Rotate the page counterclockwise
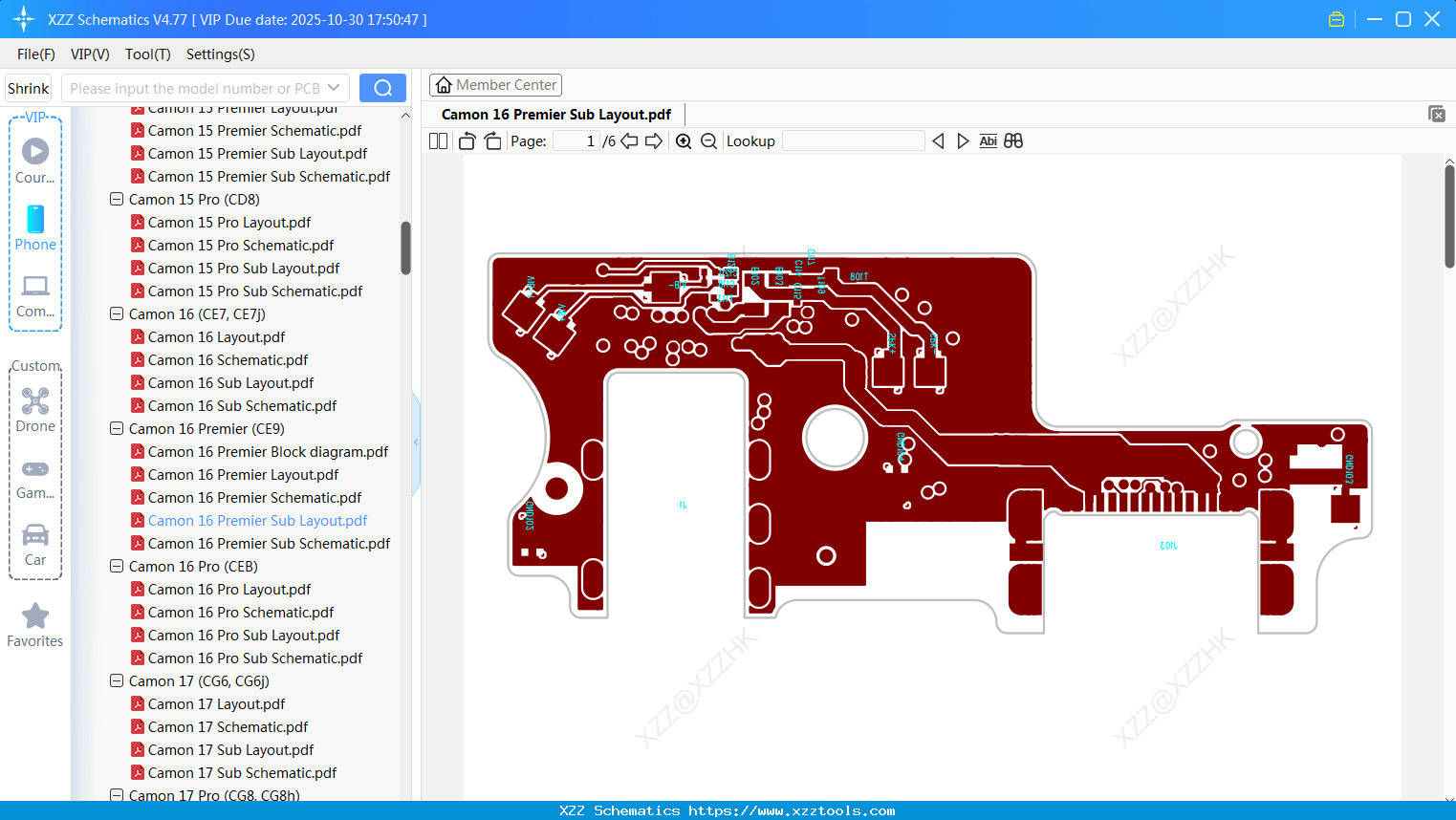The width and height of the screenshot is (1456, 820). pos(467,141)
